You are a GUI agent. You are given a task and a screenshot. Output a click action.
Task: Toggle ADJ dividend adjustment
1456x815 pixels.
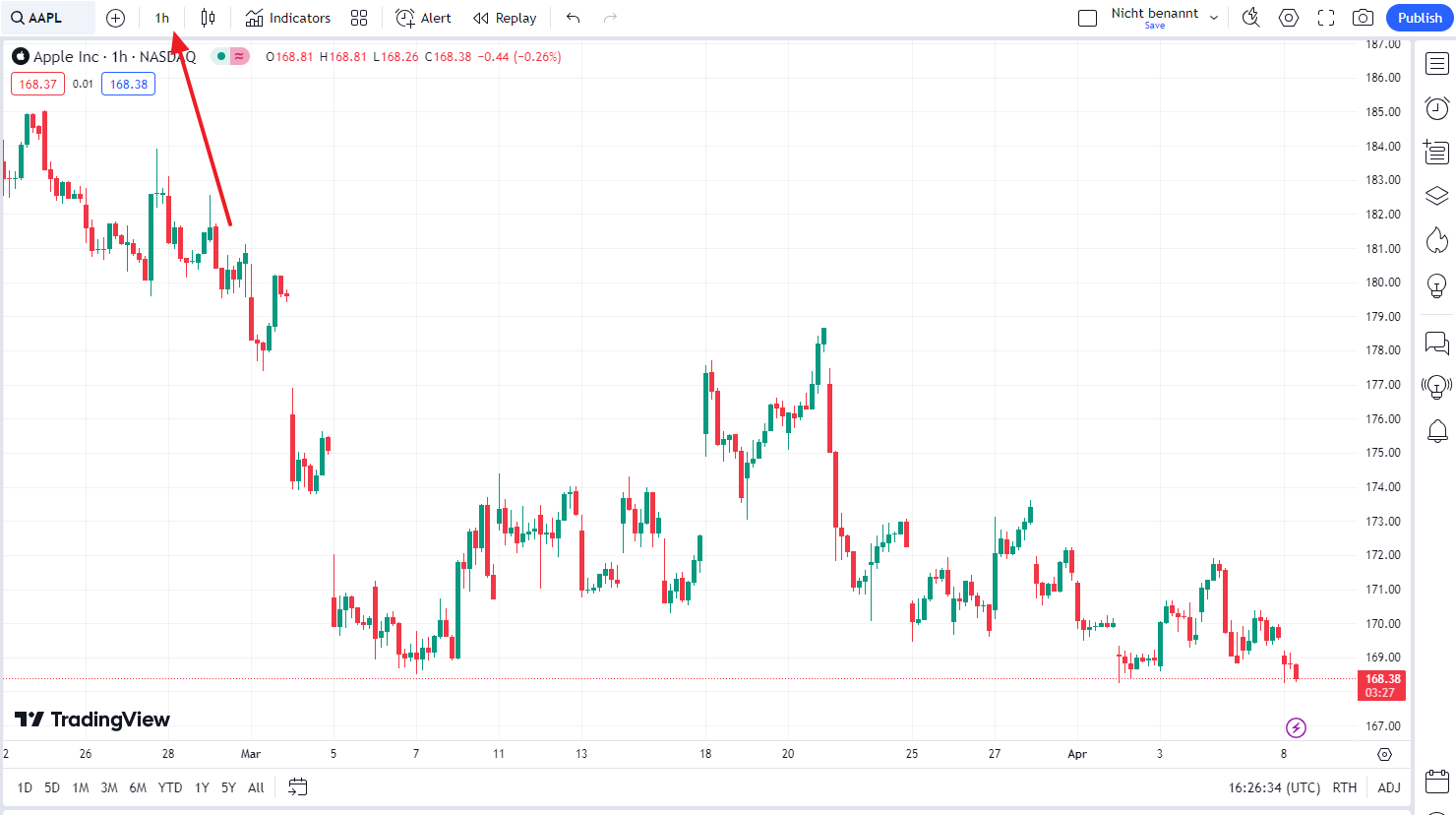(x=1389, y=787)
